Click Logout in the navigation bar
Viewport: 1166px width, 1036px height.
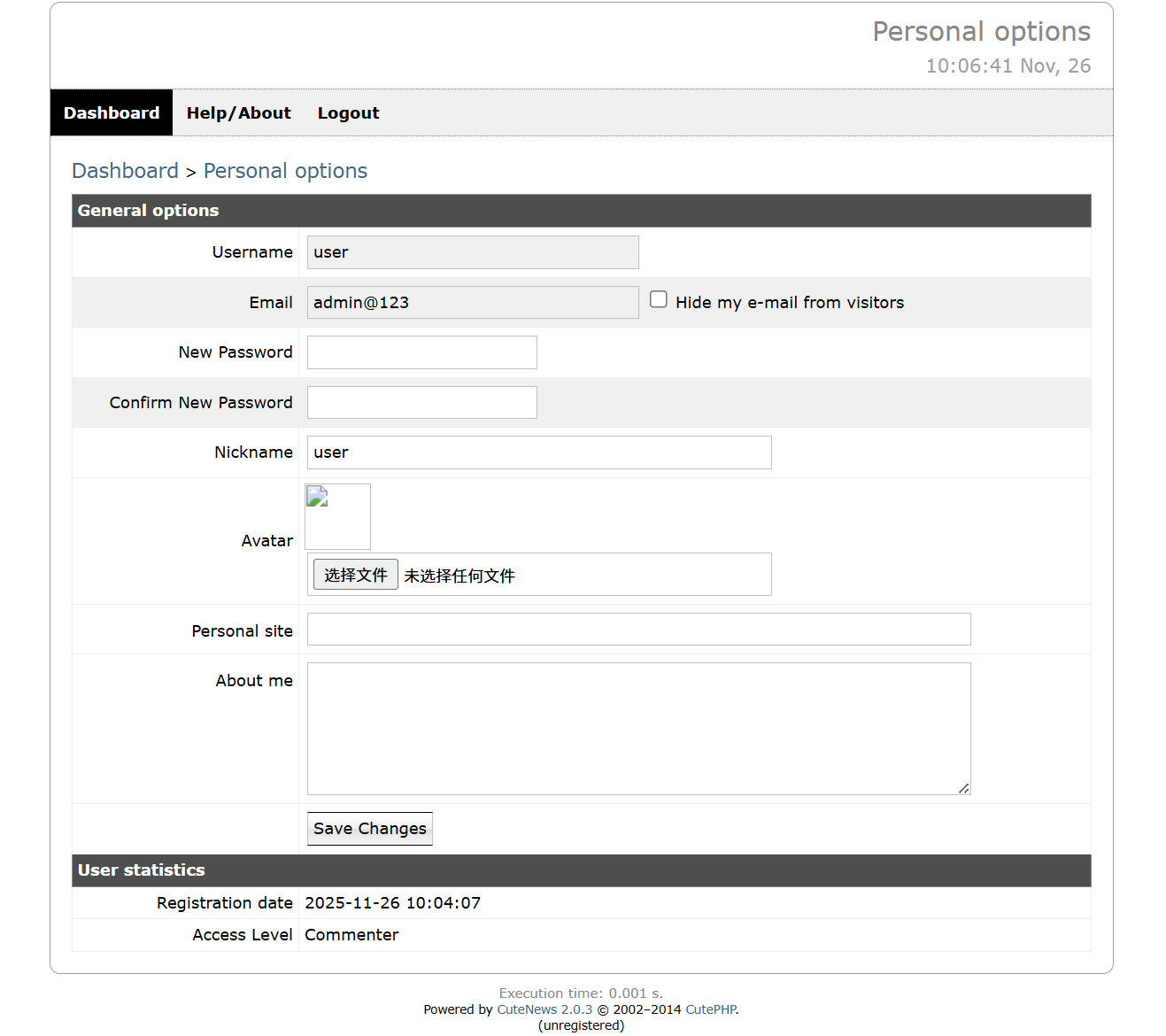click(348, 112)
